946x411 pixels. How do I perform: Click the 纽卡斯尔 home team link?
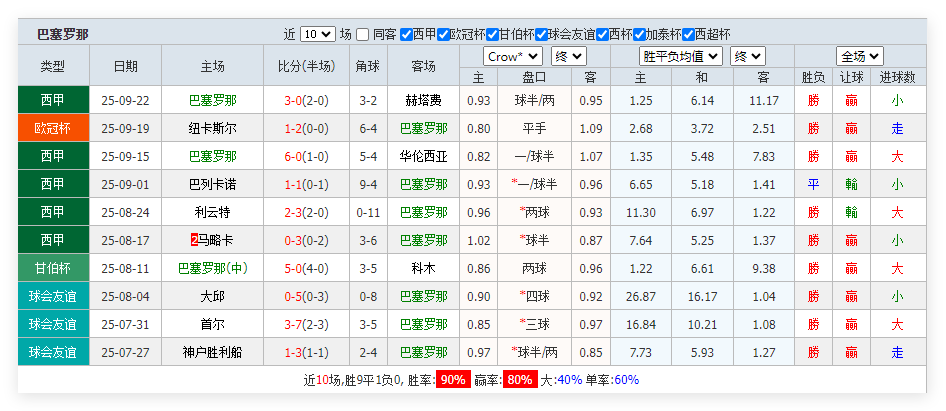[x=212, y=128]
